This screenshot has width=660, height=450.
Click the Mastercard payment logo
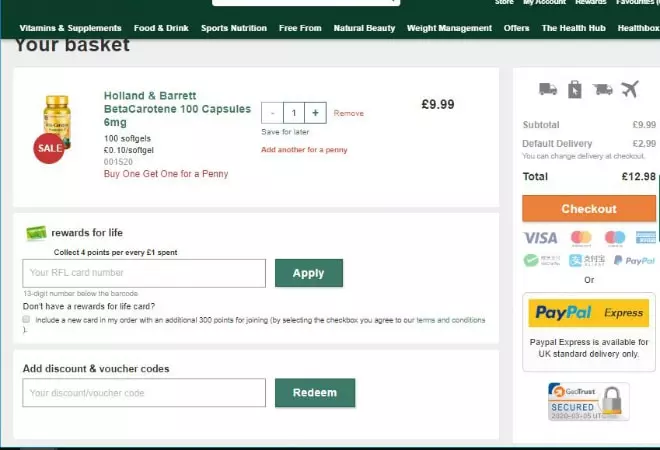[581, 238]
